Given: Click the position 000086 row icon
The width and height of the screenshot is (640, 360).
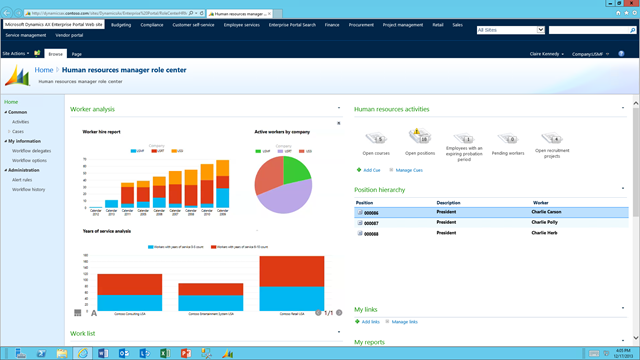Looking at the screenshot, I should click(x=360, y=212).
